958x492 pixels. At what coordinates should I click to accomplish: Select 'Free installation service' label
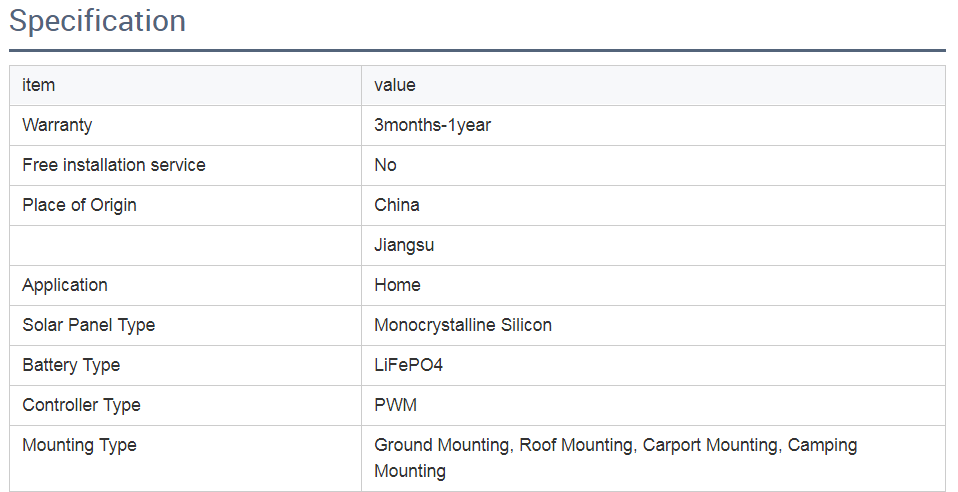click(x=114, y=165)
